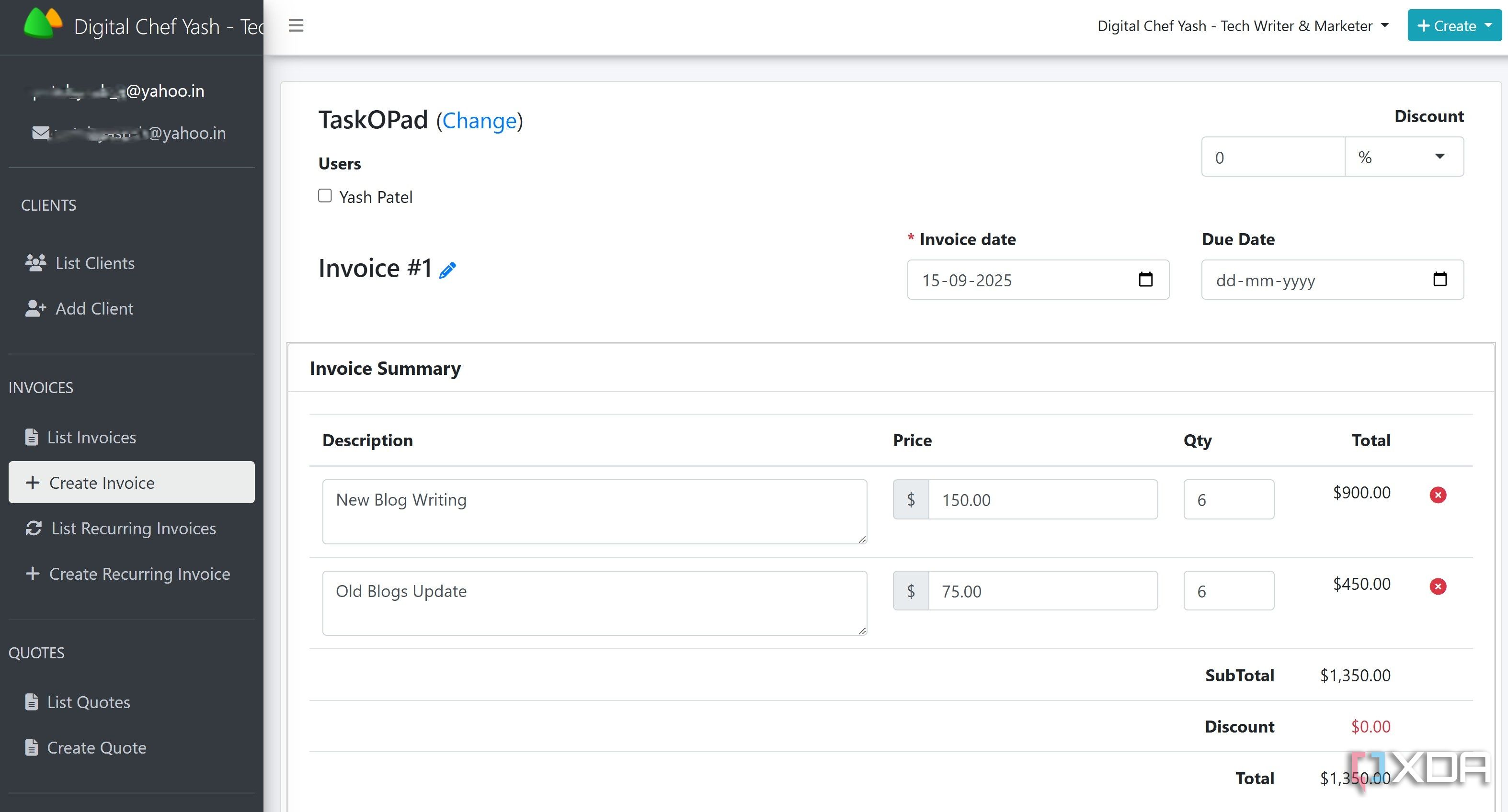The image size is (1508, 812).
Task: Click the New Blog Writing description box
Action: 595,512
